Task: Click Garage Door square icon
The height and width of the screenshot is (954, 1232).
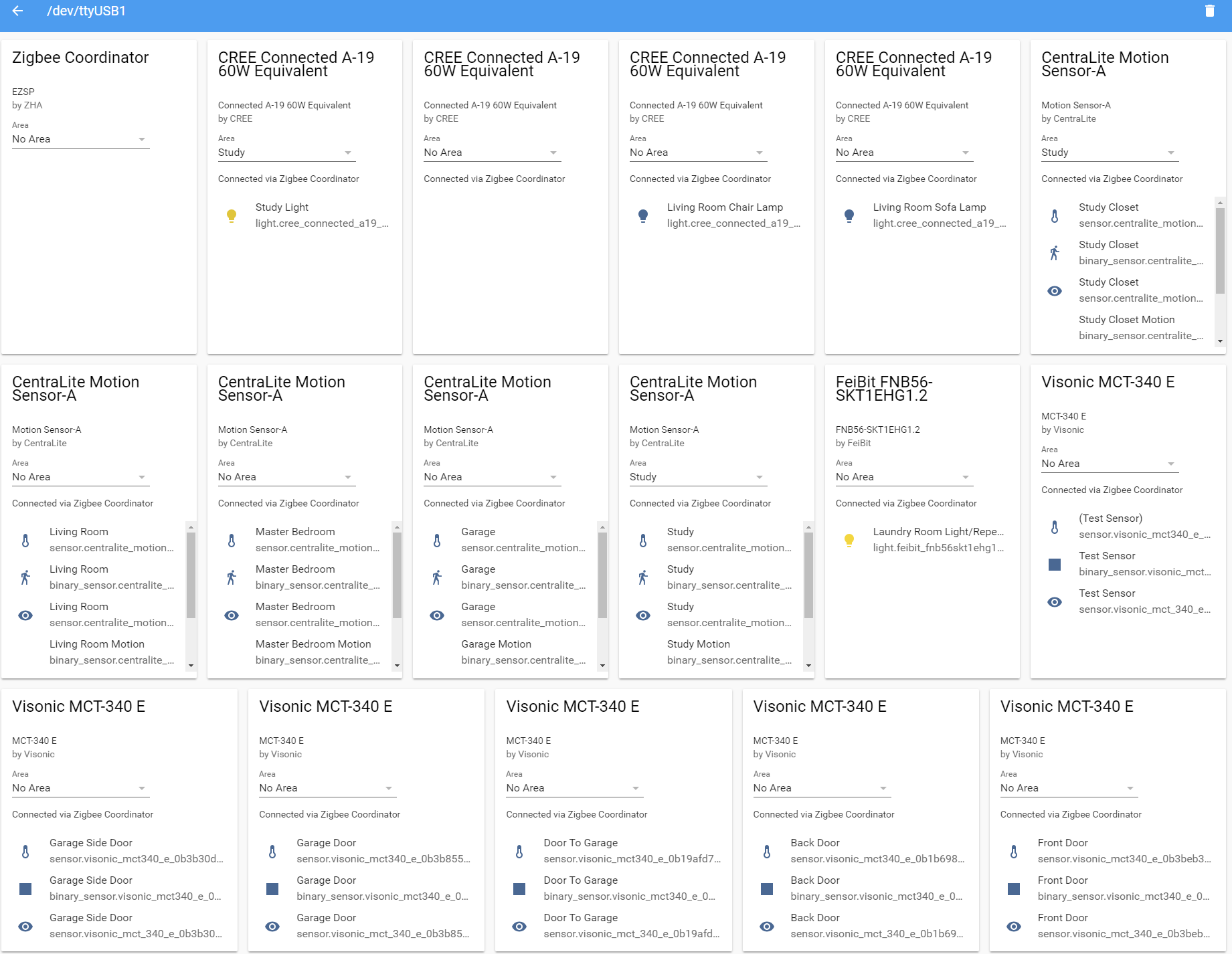Action: pos(272,888)
